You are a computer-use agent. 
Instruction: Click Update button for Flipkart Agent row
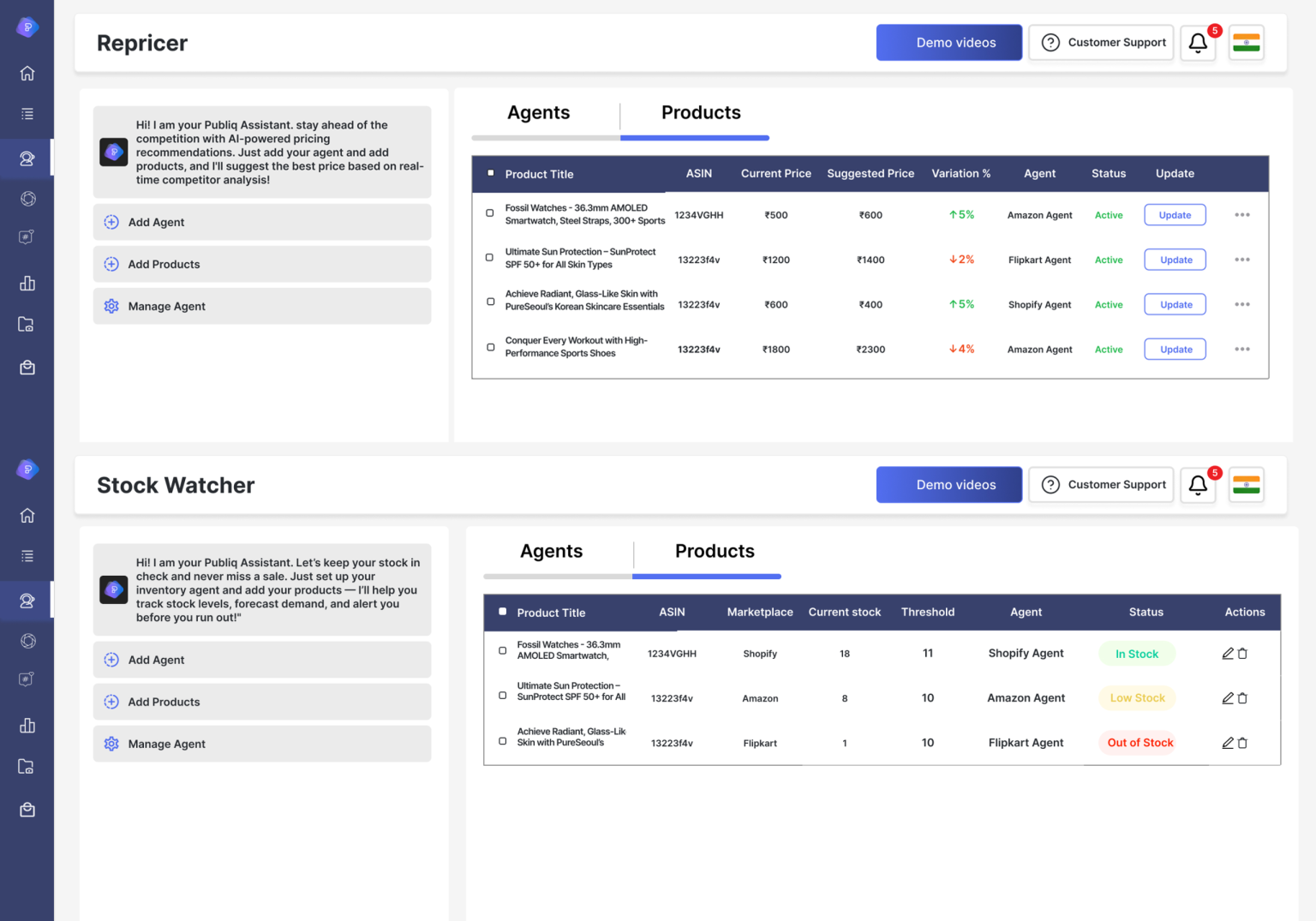pos(1175,260)
